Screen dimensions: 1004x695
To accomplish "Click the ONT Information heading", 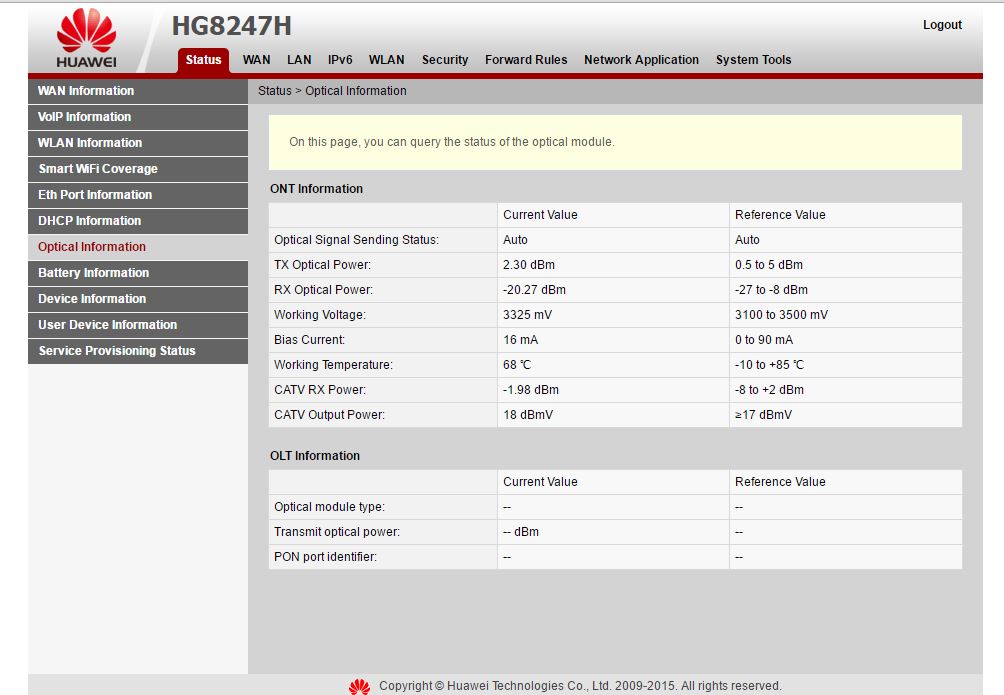I will click(x=316, y=189).
